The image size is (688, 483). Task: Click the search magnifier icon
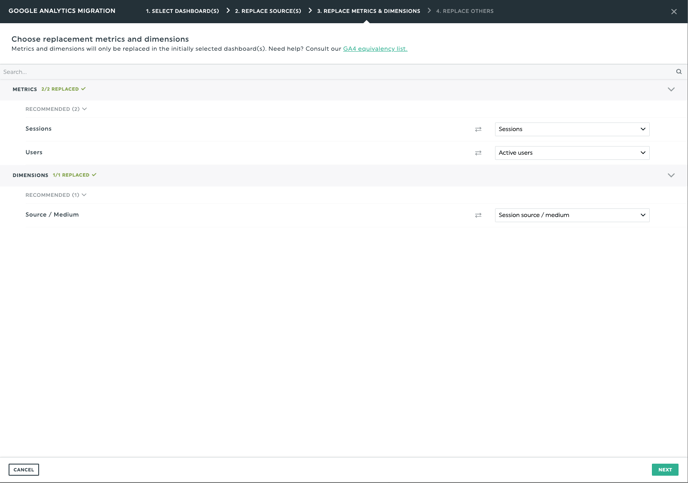click(x=679, y=72)
